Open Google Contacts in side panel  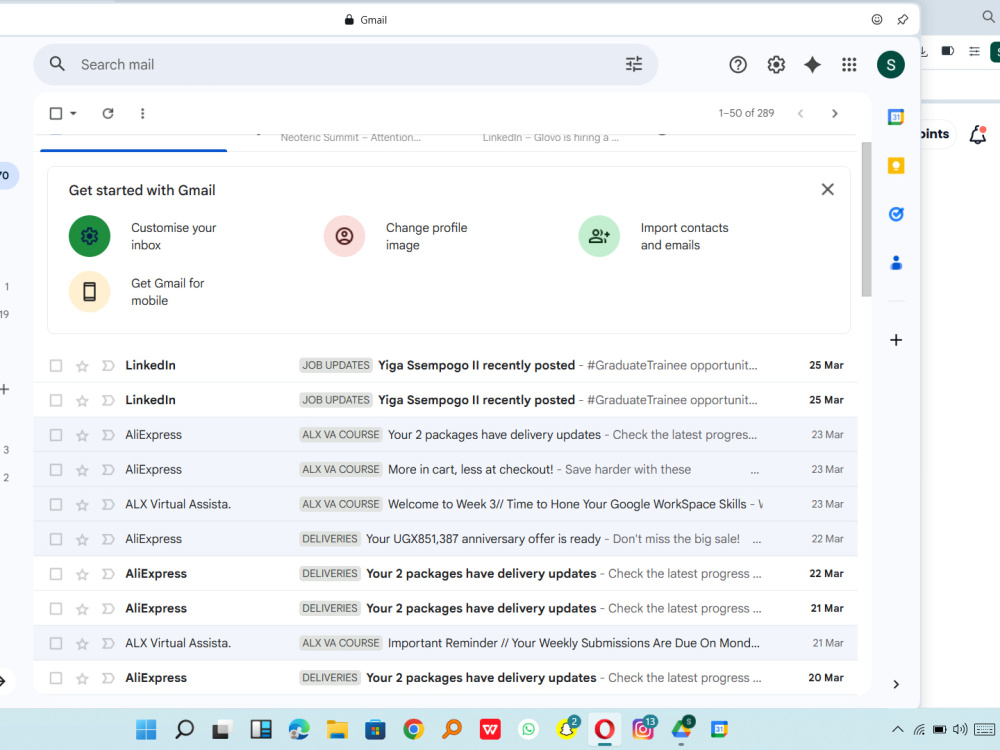click(896, 263)
